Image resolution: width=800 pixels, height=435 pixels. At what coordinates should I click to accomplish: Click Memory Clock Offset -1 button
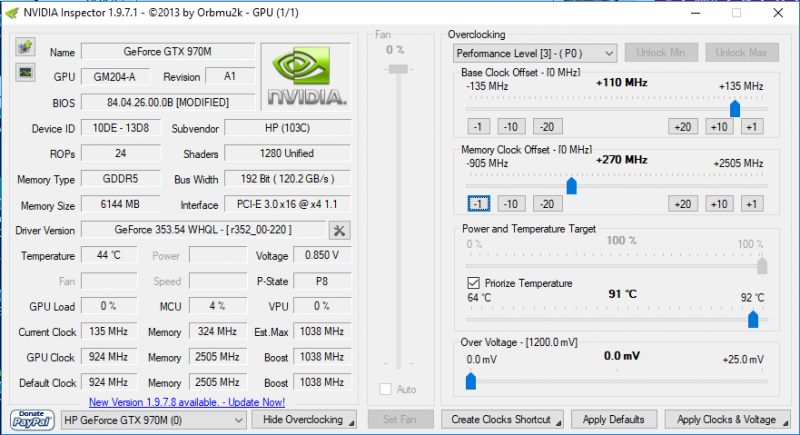(x=479, y=204)
